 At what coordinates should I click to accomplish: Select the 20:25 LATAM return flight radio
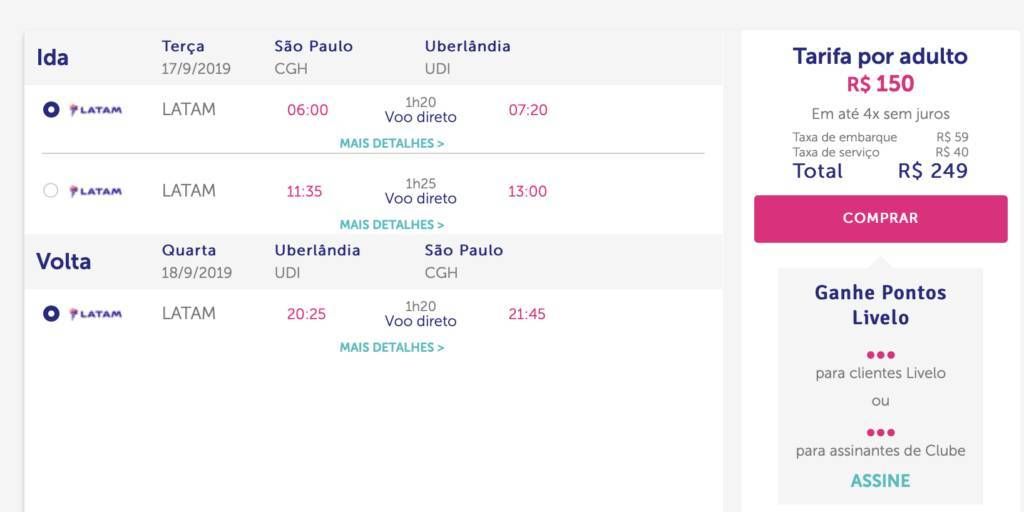point(51,314)
